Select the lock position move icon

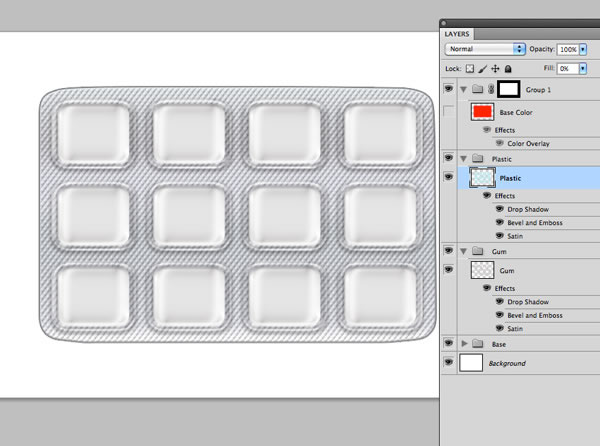(495, 69)
